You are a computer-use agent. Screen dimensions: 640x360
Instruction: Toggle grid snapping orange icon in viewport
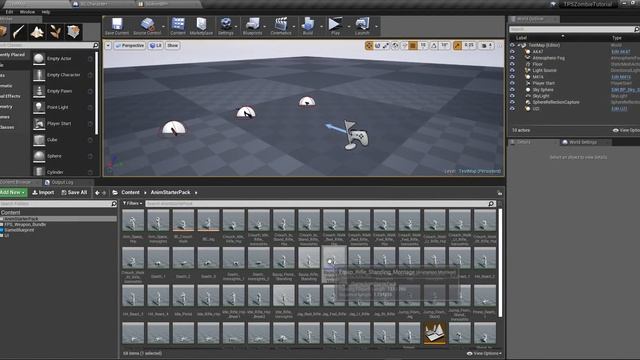click(413, 46)
